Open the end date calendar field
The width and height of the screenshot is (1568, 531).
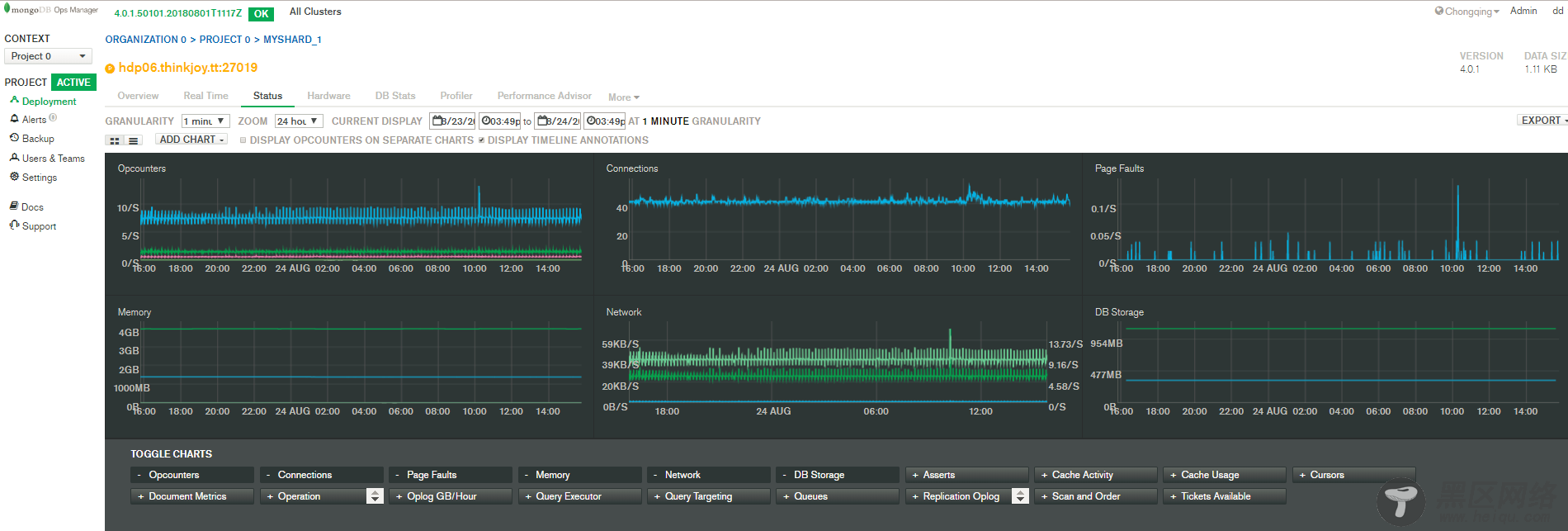pos(558,121)
